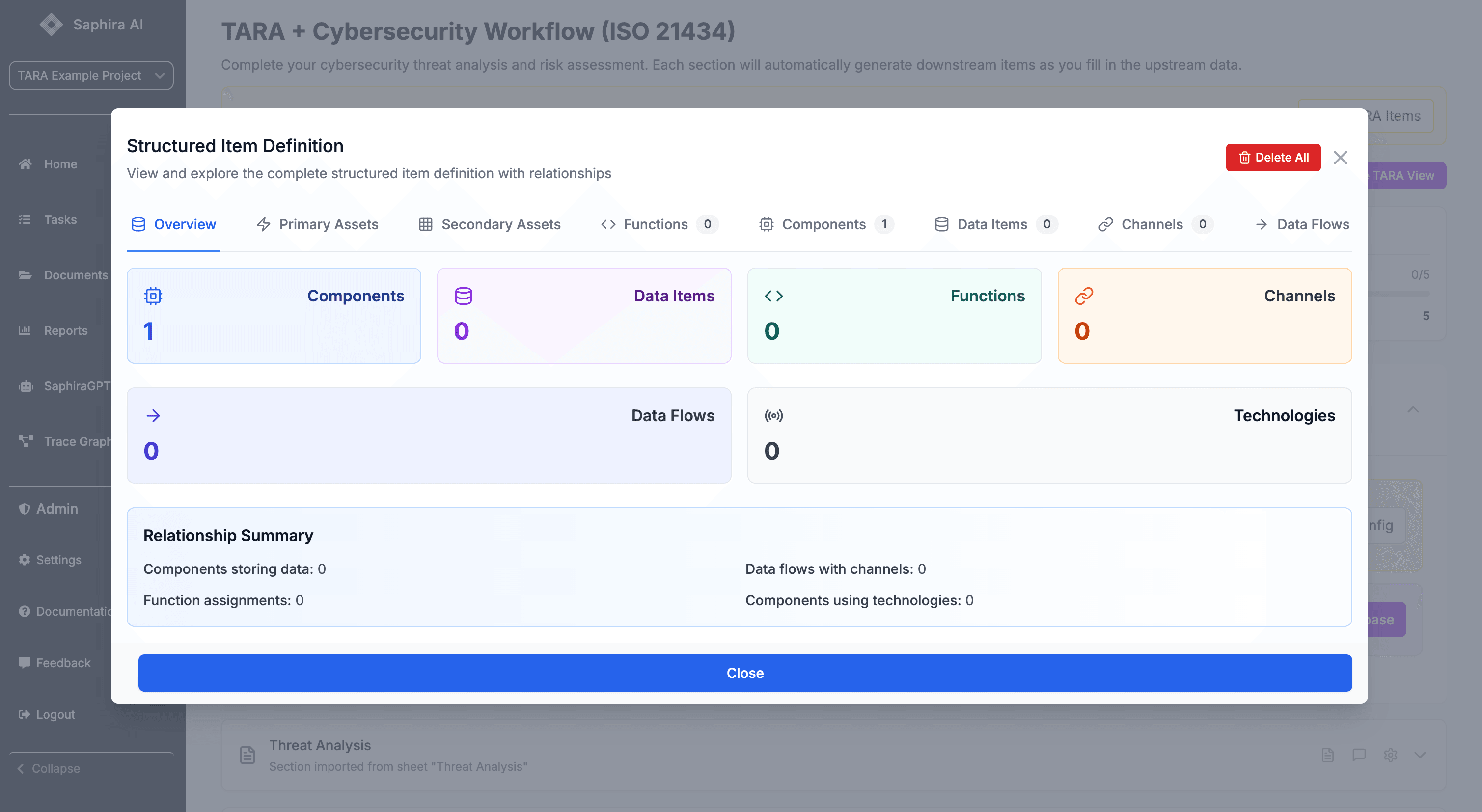The height and width of the screenshot is (812, 1482).
Task: Open the Data Flows tab
Action: pos(1302,224)
